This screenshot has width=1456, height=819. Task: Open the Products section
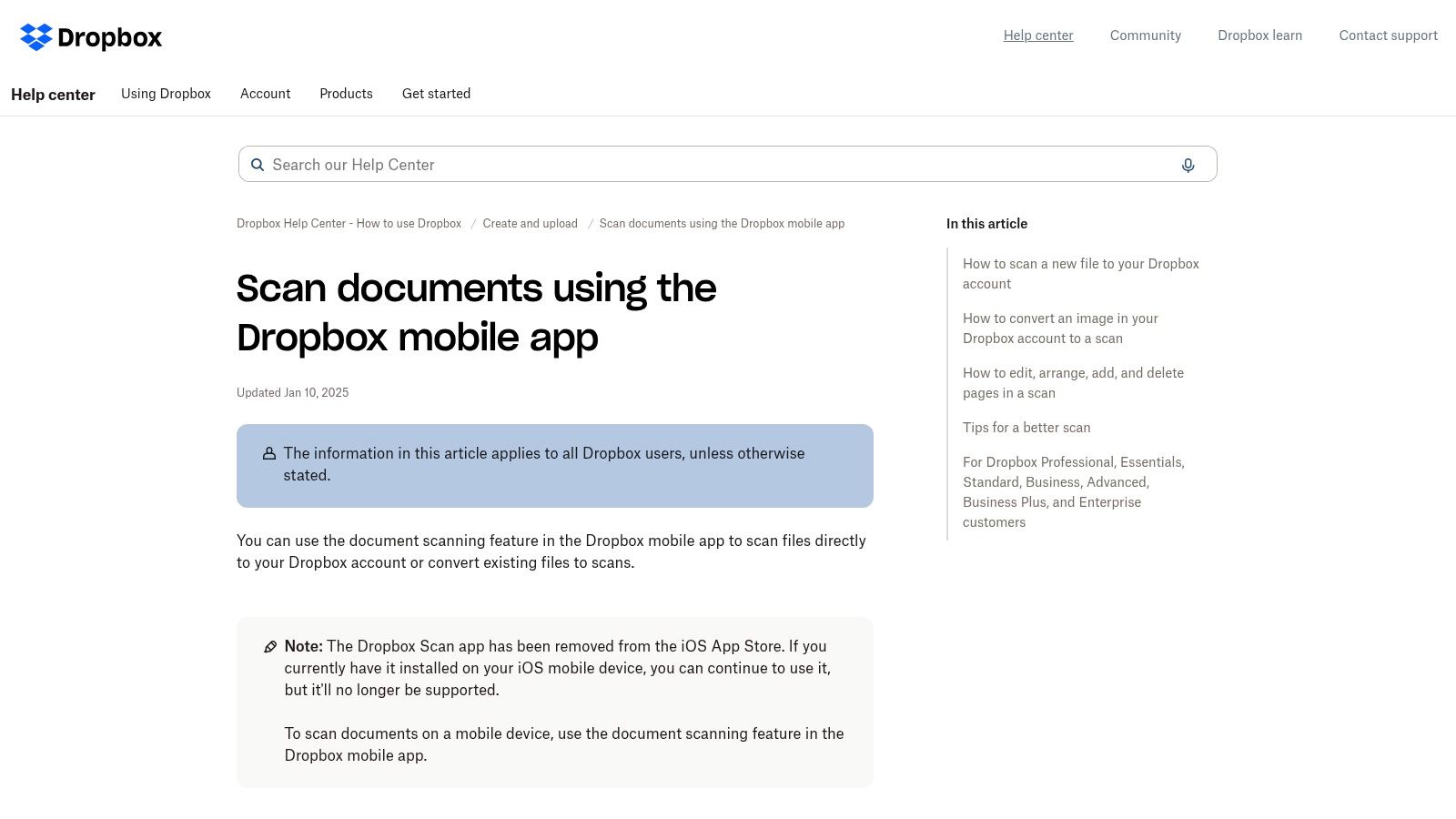click(346, 94)
